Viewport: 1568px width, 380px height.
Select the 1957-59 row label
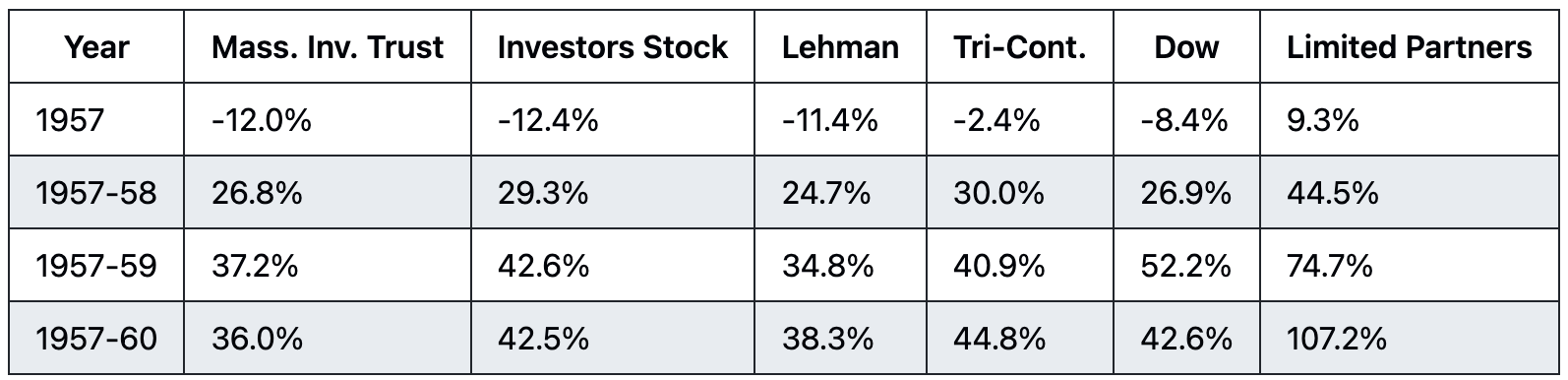coord(96,266)
